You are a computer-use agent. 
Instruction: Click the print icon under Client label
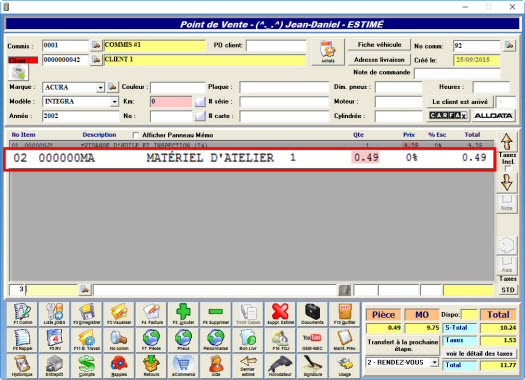click(18, 72)
